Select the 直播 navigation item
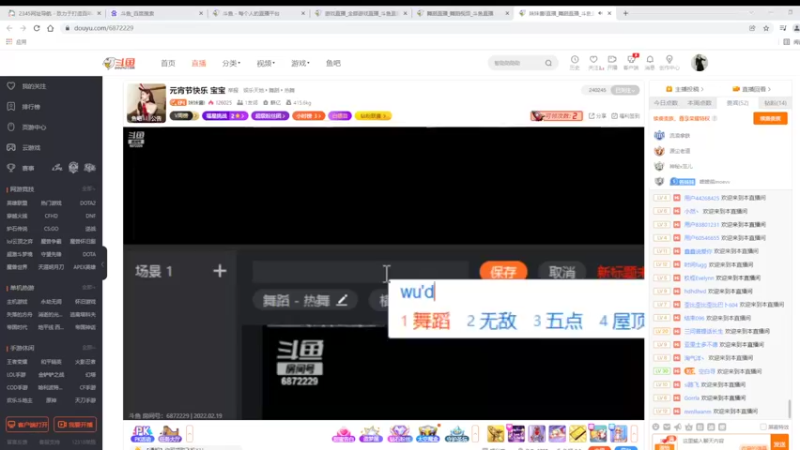The height and width of the screenshot is (450, 800). click(198, 63)
